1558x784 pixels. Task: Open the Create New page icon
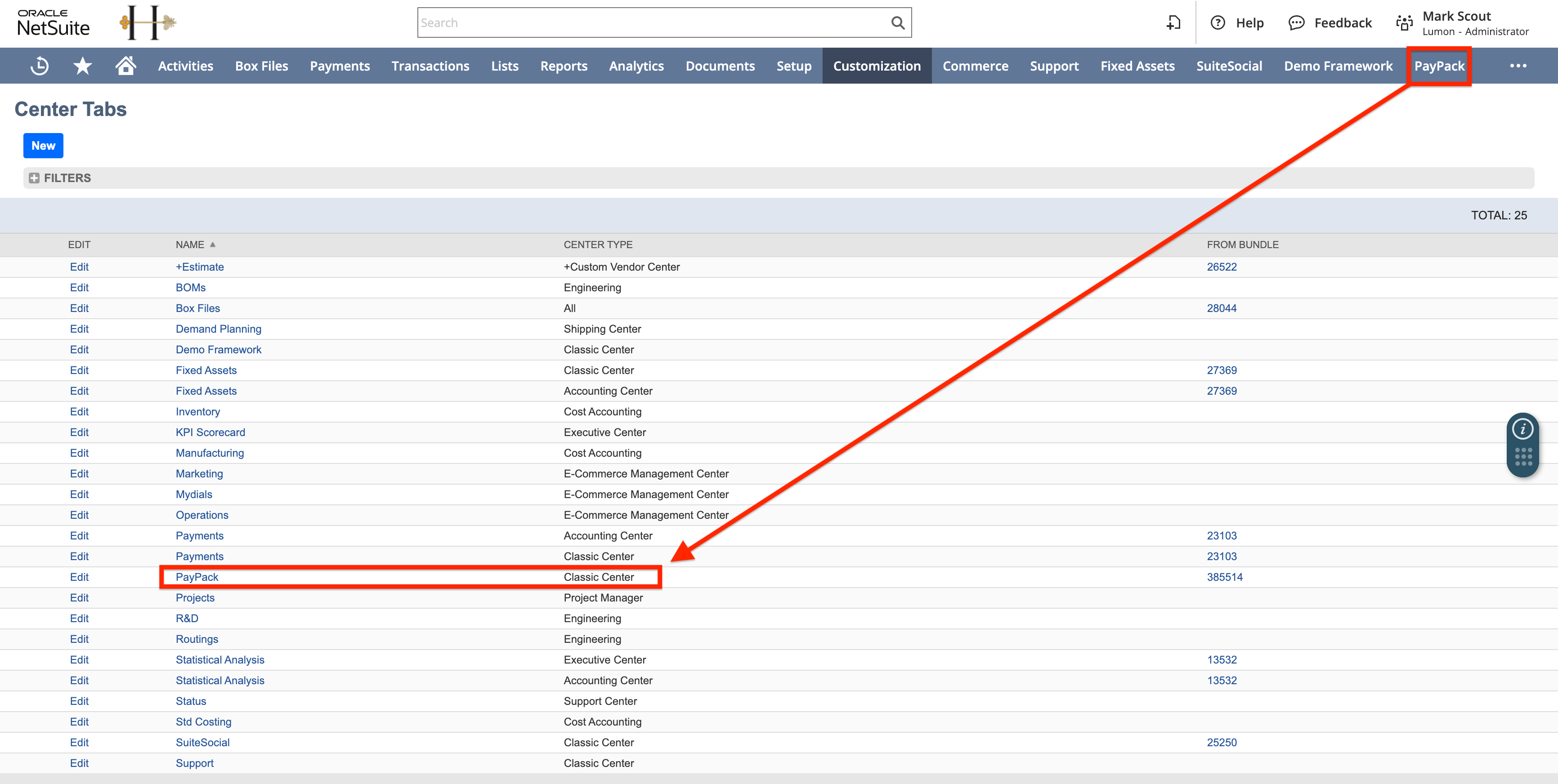click(x=1173, y=23)
